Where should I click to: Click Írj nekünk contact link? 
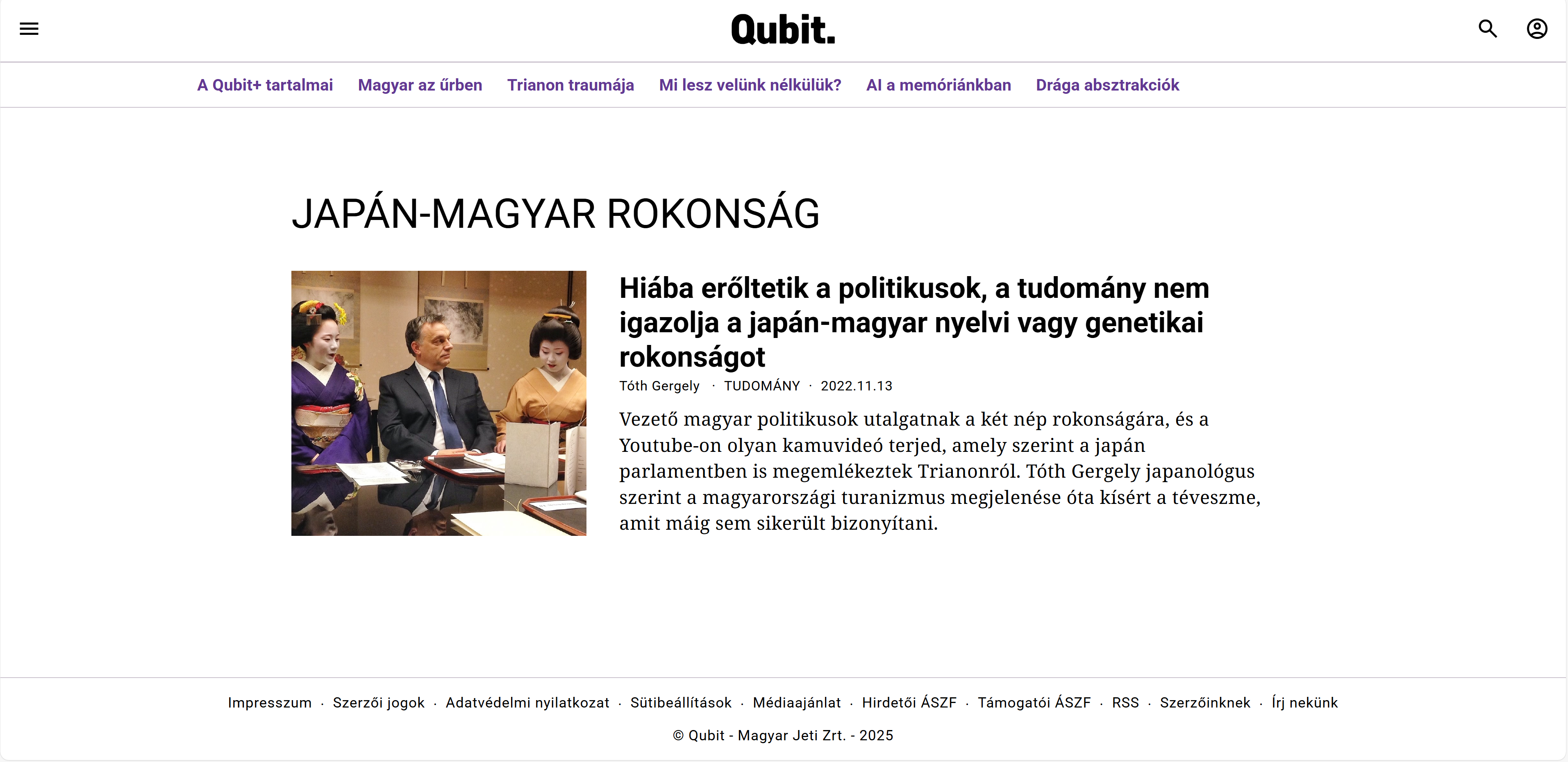click(1304, 702)
